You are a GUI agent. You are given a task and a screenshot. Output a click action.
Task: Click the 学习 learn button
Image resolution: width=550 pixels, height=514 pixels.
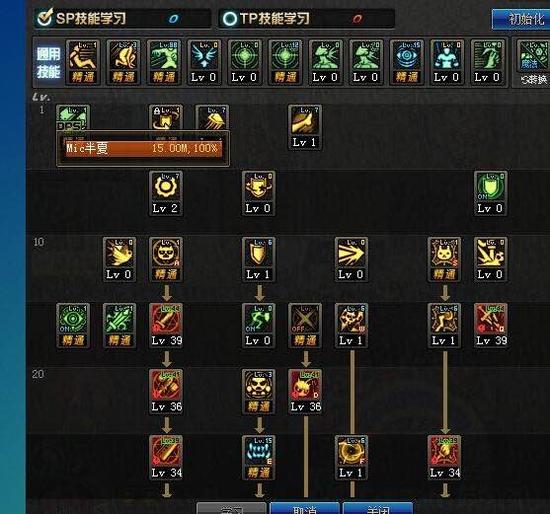coord(232,508)
